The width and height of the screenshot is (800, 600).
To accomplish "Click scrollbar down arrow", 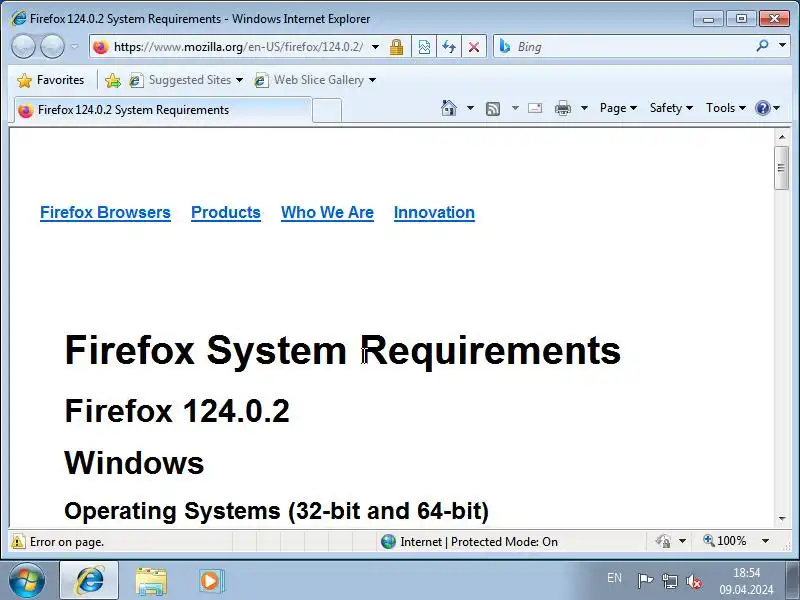I will 782,519.
